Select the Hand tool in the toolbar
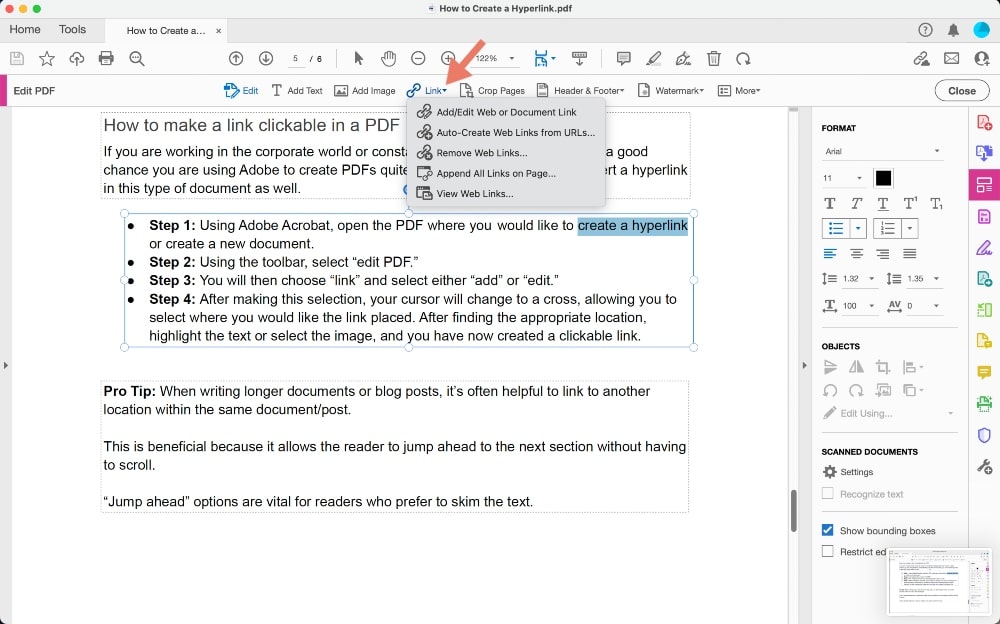Viewport: 1000px width, 624px height. click(388, 58)
